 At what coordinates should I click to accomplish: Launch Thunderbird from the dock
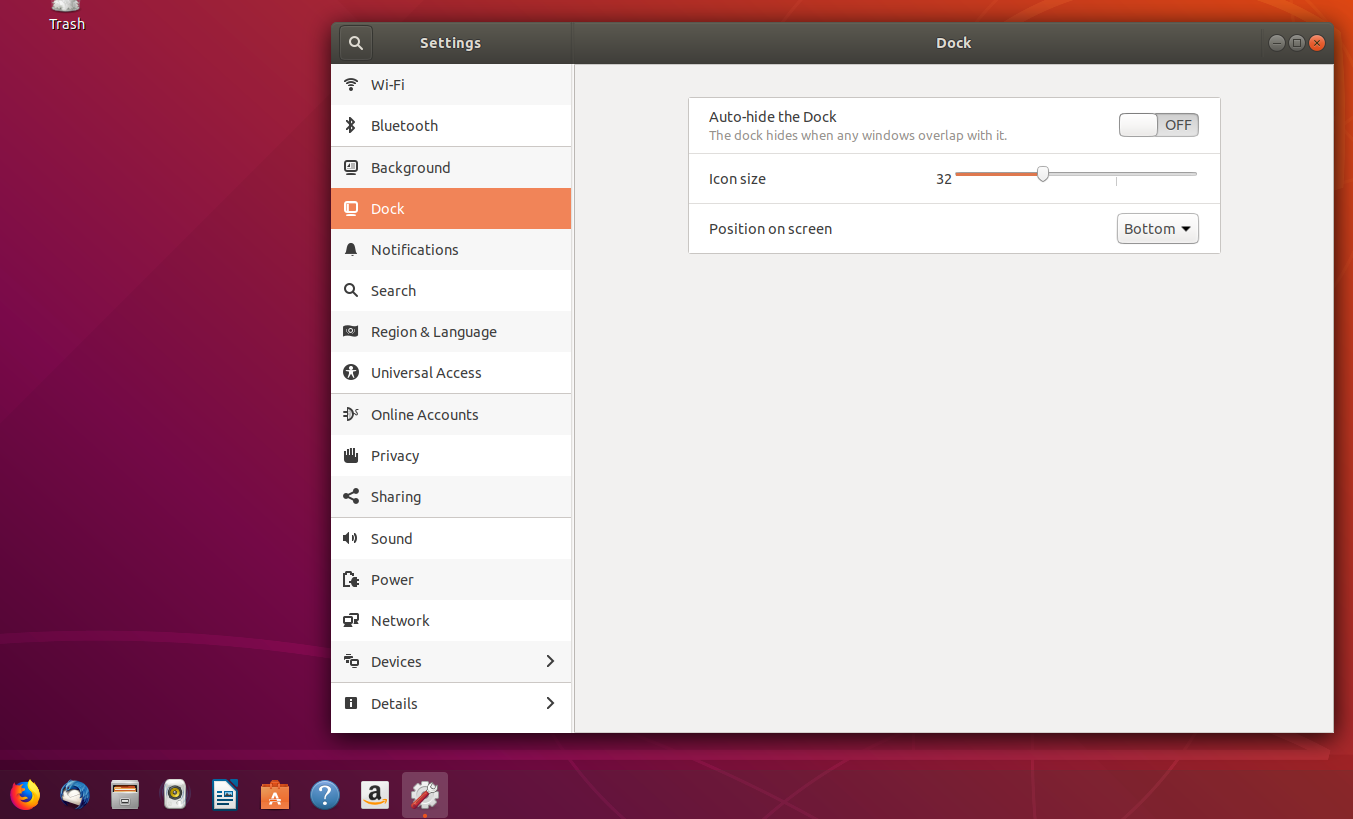pos(74,794)
